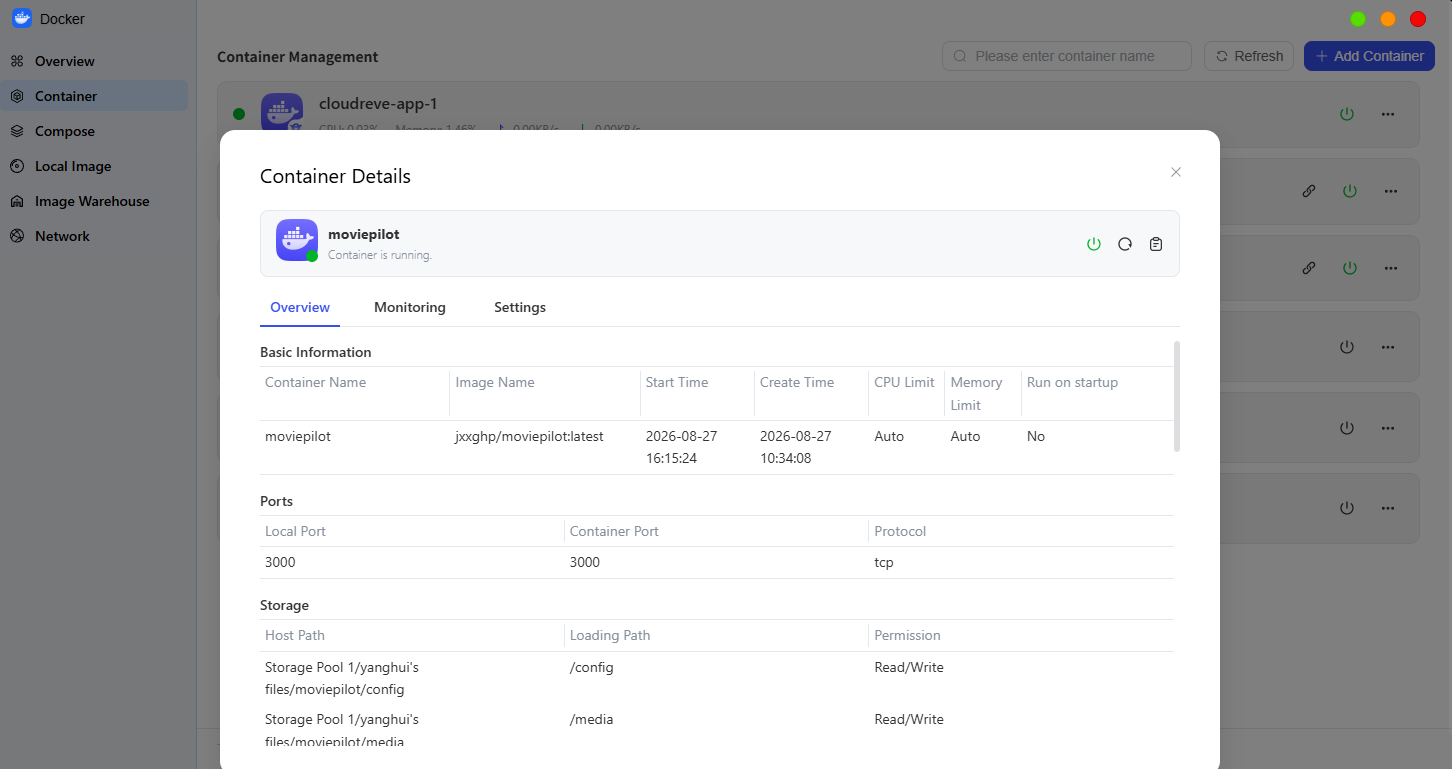The image size is (1452, 769).
Task: Click the /config loading path
Action: pyautogui.click(x=591, y=667)
